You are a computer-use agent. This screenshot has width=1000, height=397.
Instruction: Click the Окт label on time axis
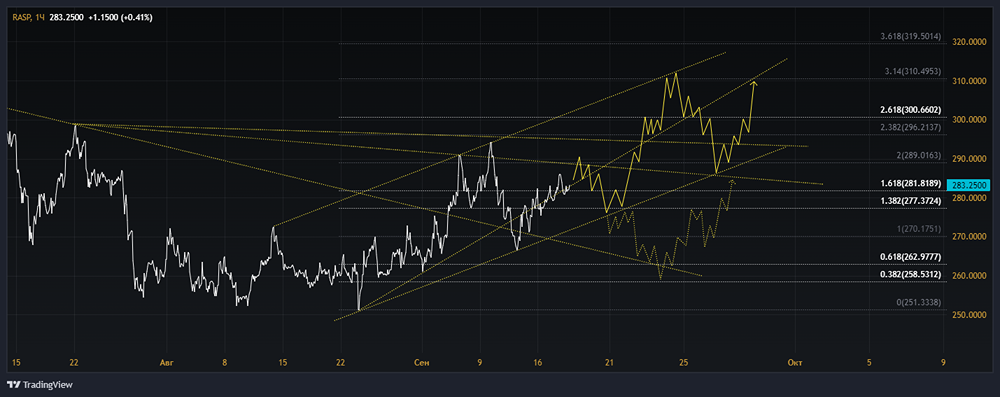(795, 363)
